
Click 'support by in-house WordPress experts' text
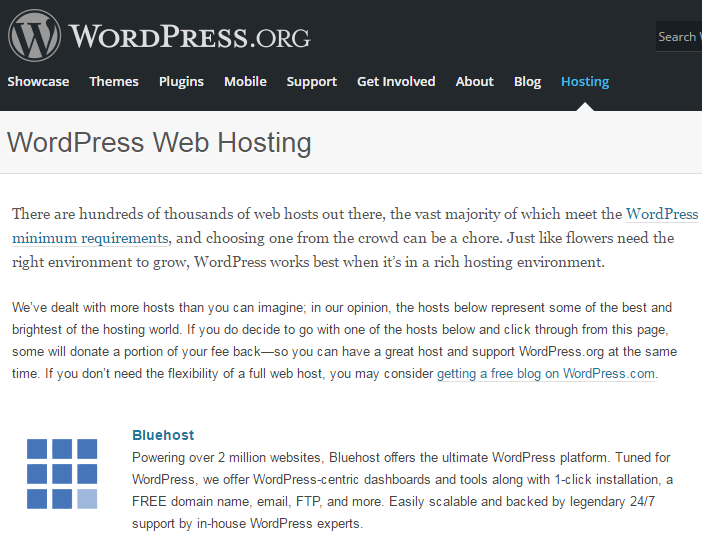pyautogui.click(x=247, y=523)
